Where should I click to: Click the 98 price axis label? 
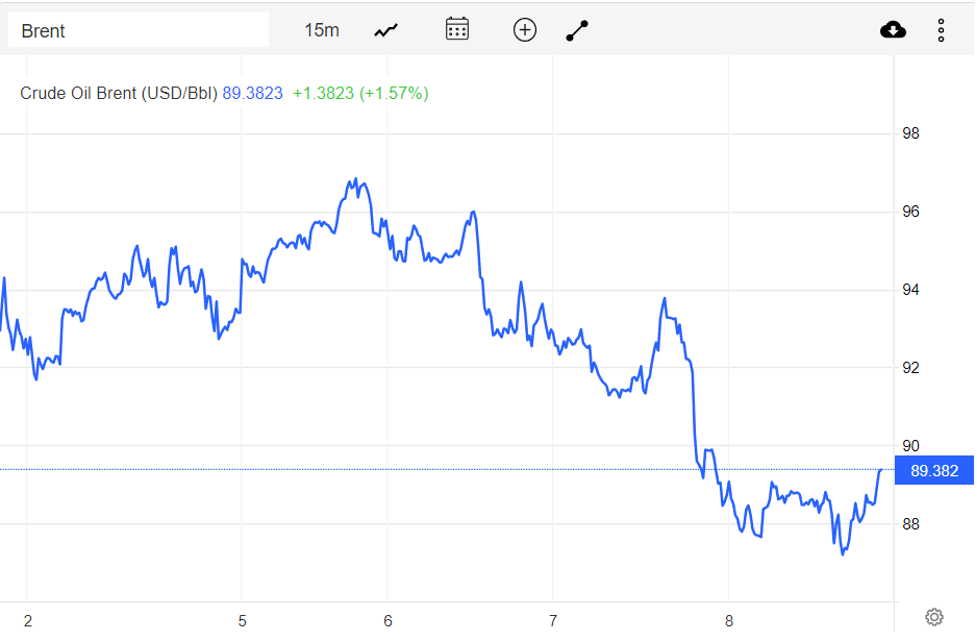coord(911,134)
